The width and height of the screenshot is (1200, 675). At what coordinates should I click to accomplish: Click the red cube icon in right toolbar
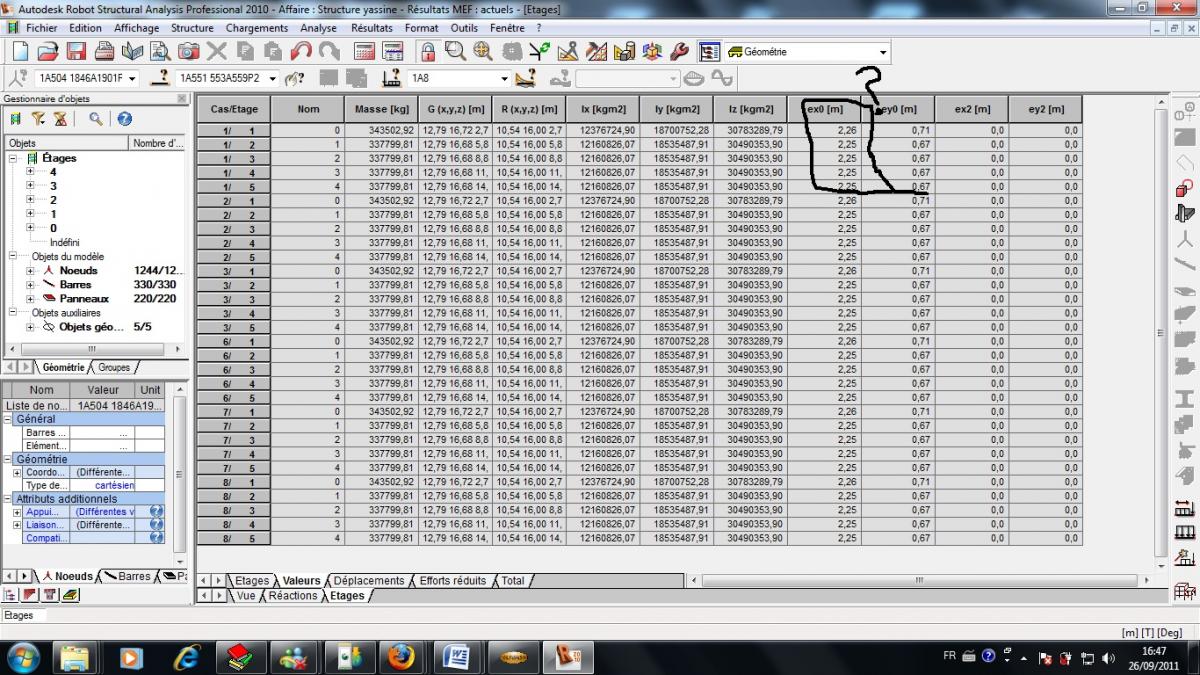[x=1185, y=187]
